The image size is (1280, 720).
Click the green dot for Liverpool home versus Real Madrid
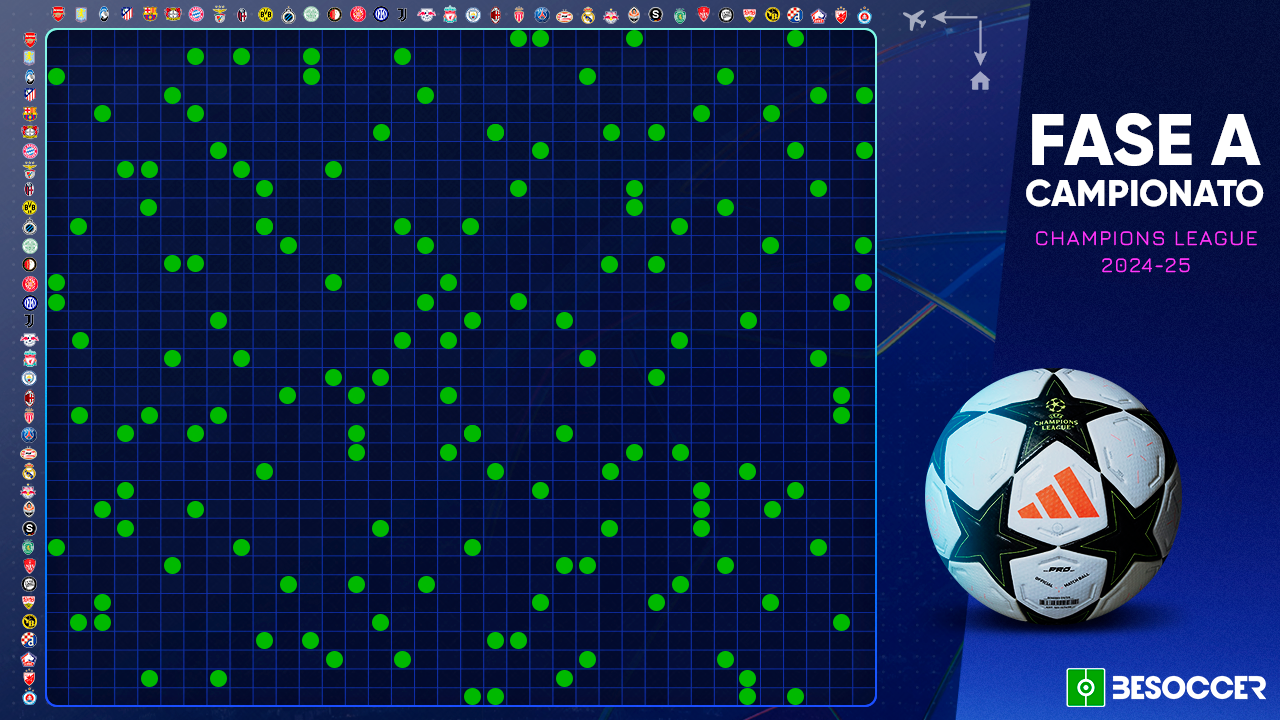tap(588, 359)
